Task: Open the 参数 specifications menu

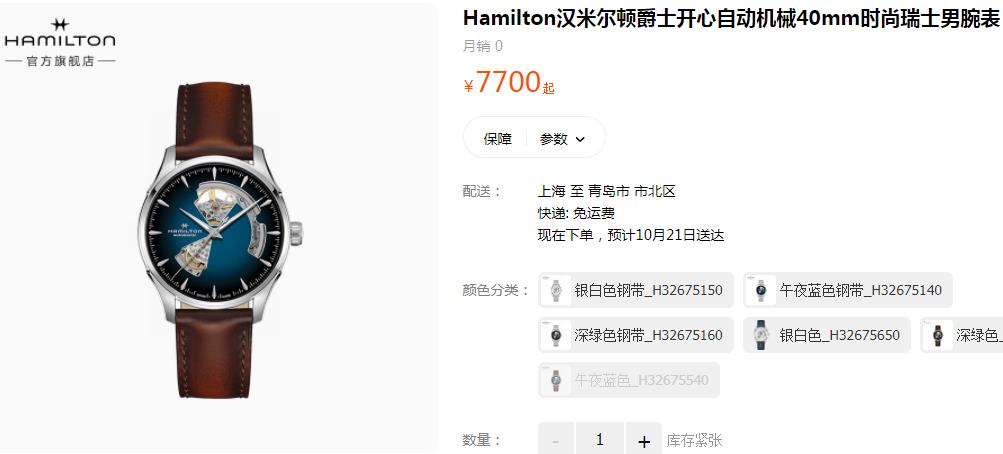Action: pos(562,139)
